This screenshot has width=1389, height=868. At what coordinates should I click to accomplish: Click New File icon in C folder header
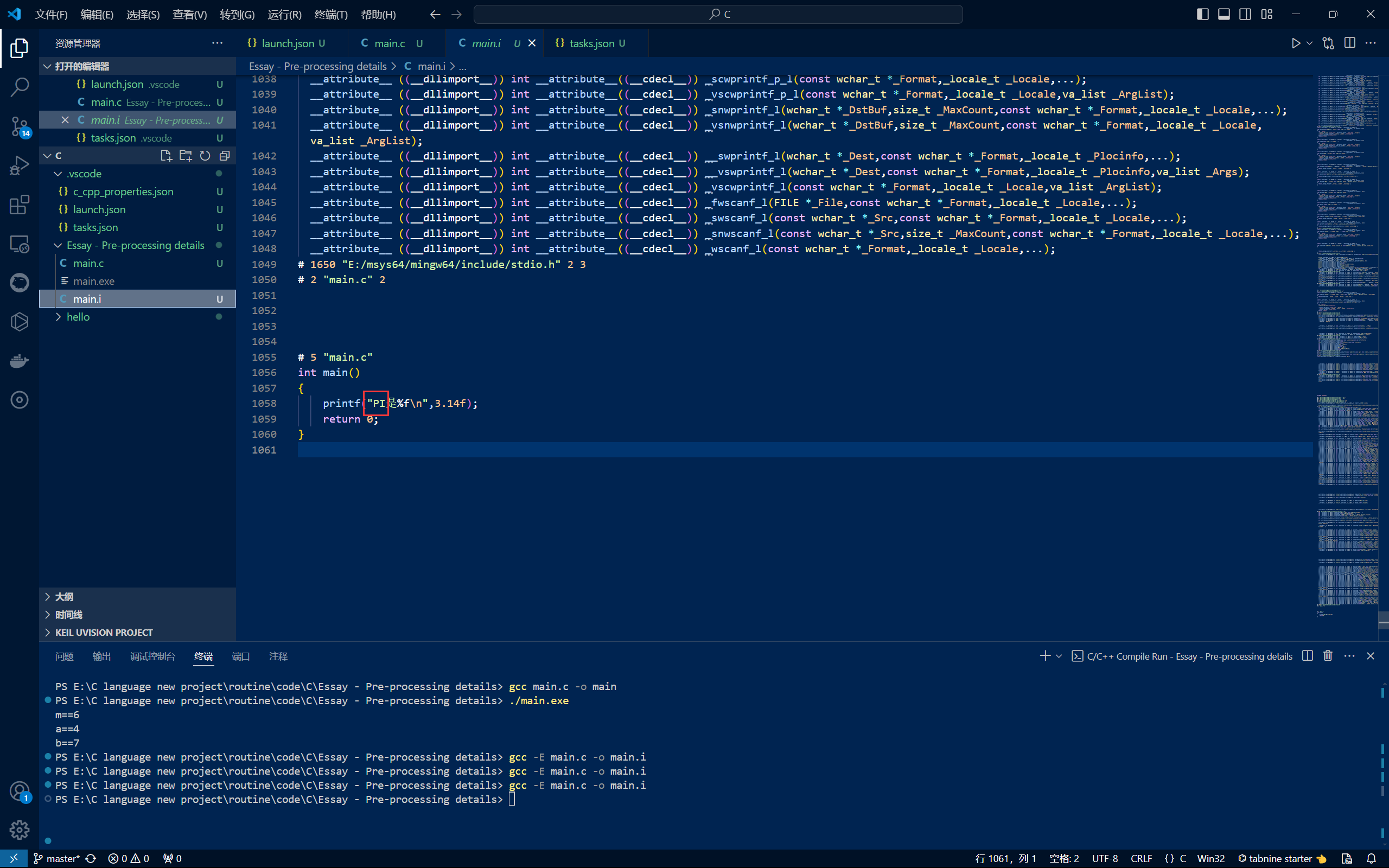(166, 156)
